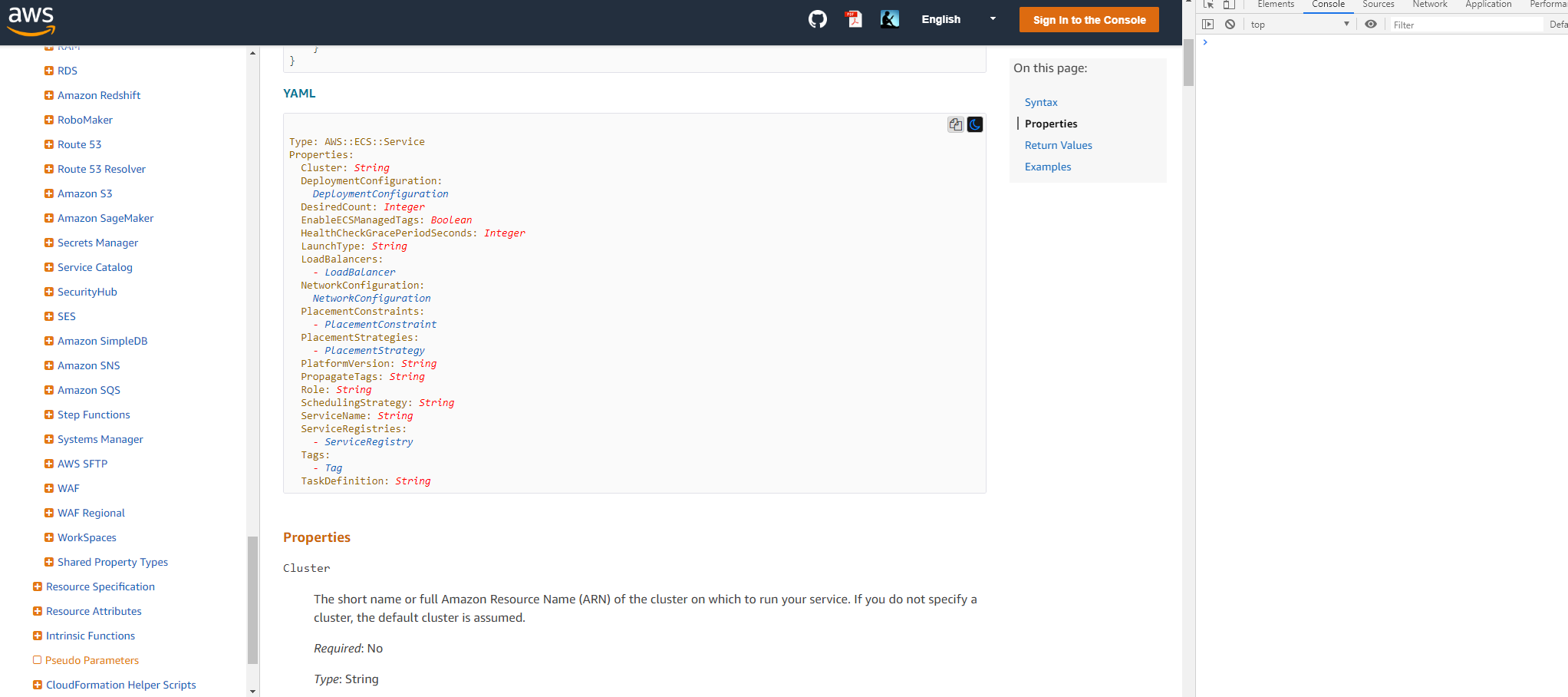Image resolution: width=1568 pixels, height=697 pixels.
Task: Expand the WAF Regional plus icon
Action: [49, 513]
